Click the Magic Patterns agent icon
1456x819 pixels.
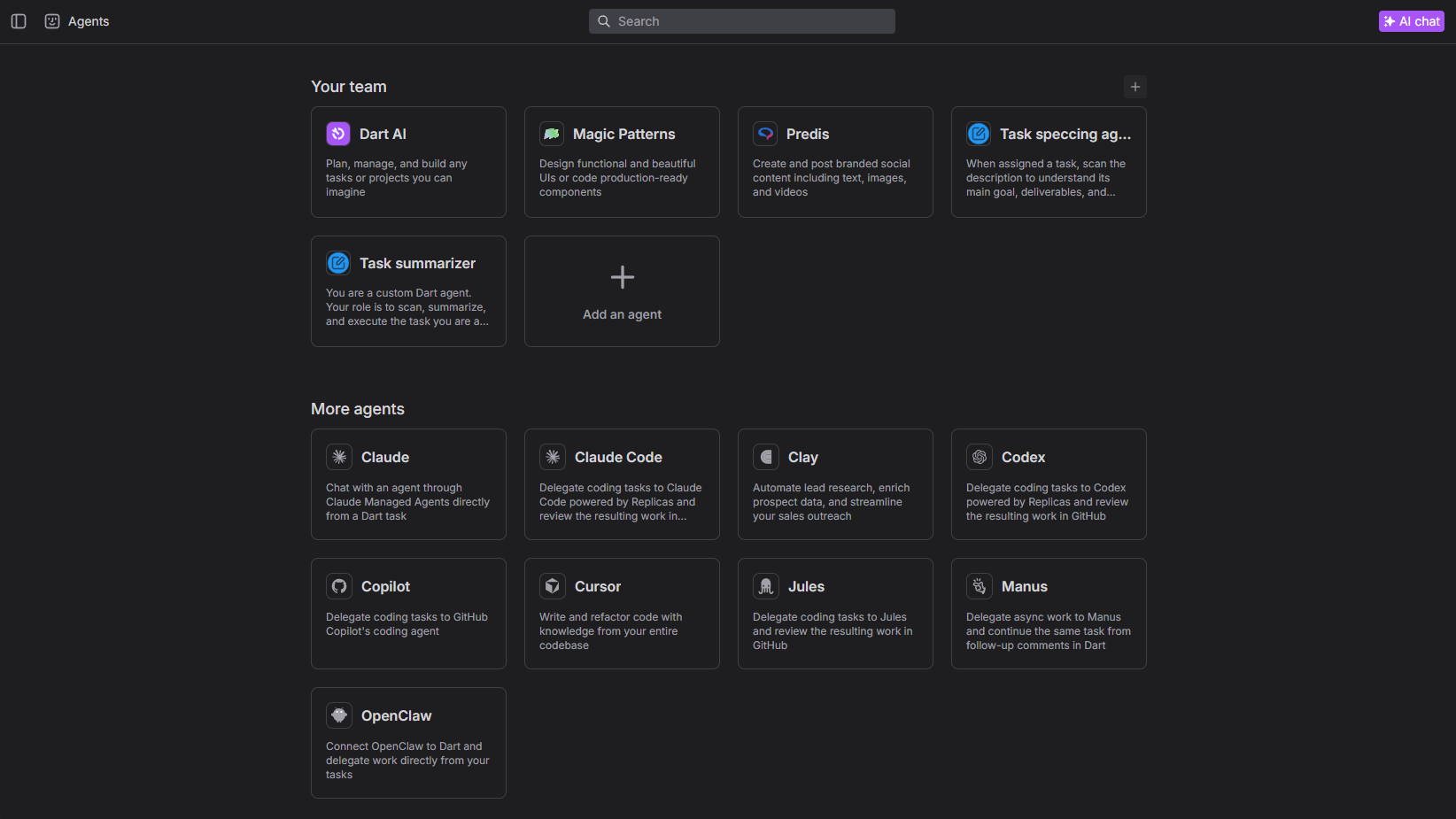(x=552, y=134)
